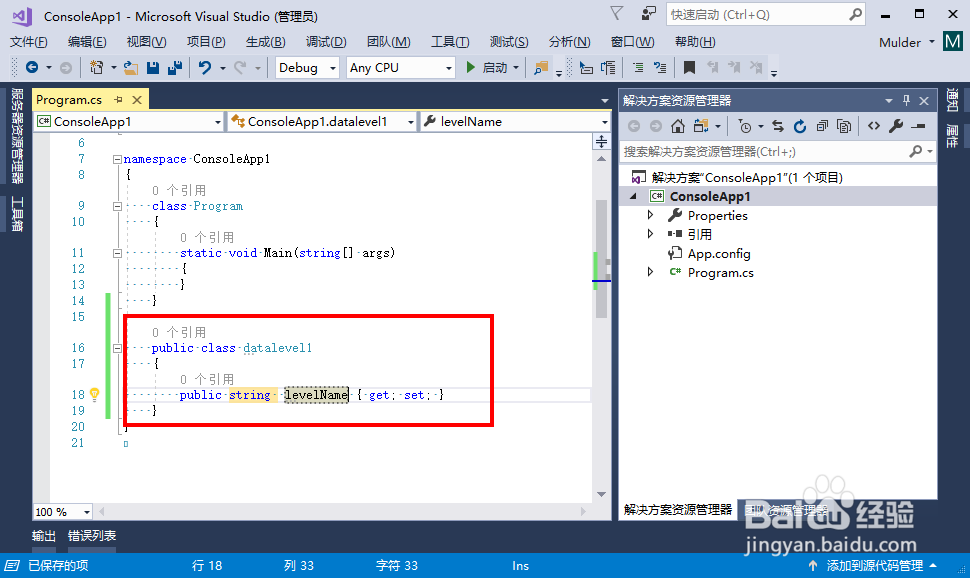Open the 编辑(E) menu

(87, 41)
